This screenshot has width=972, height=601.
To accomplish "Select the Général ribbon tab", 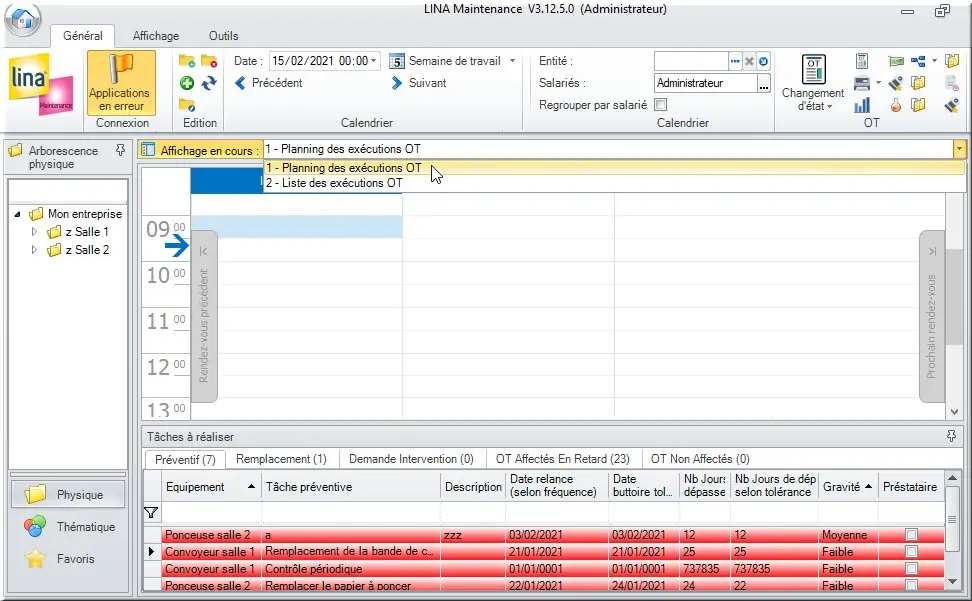I will 83,36.
